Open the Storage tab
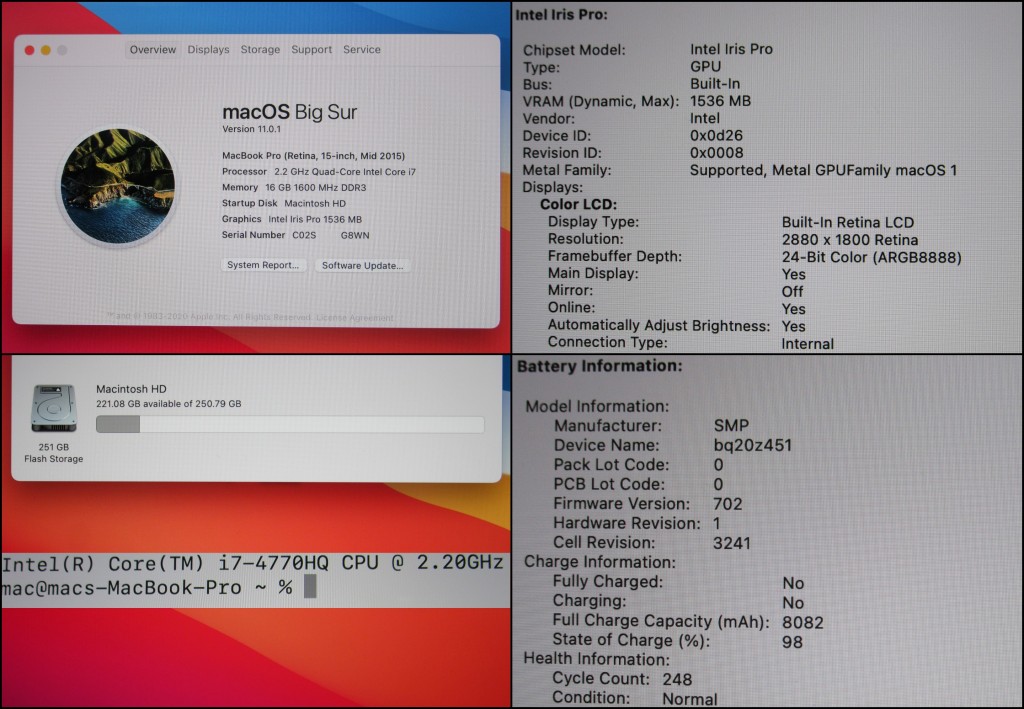 260,50
